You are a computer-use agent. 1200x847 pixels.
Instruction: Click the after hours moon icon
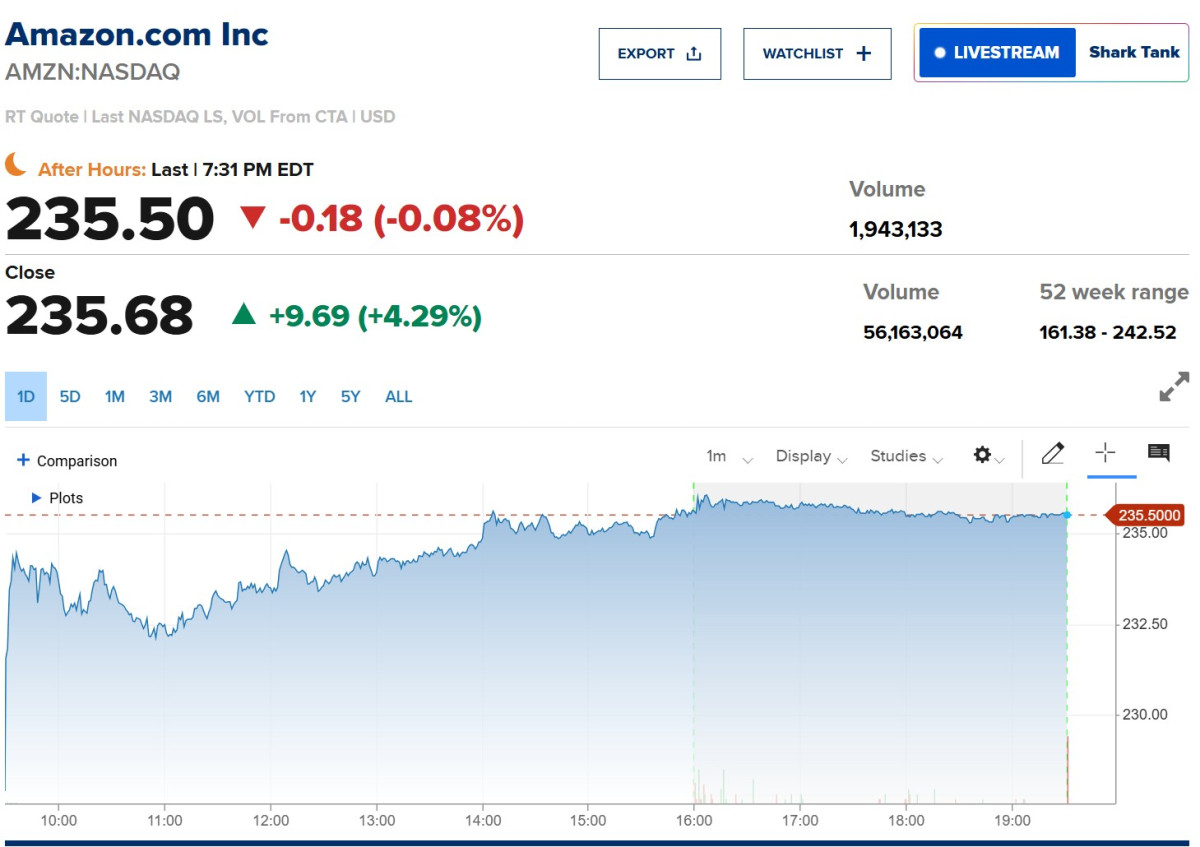(x=16, y=165)
